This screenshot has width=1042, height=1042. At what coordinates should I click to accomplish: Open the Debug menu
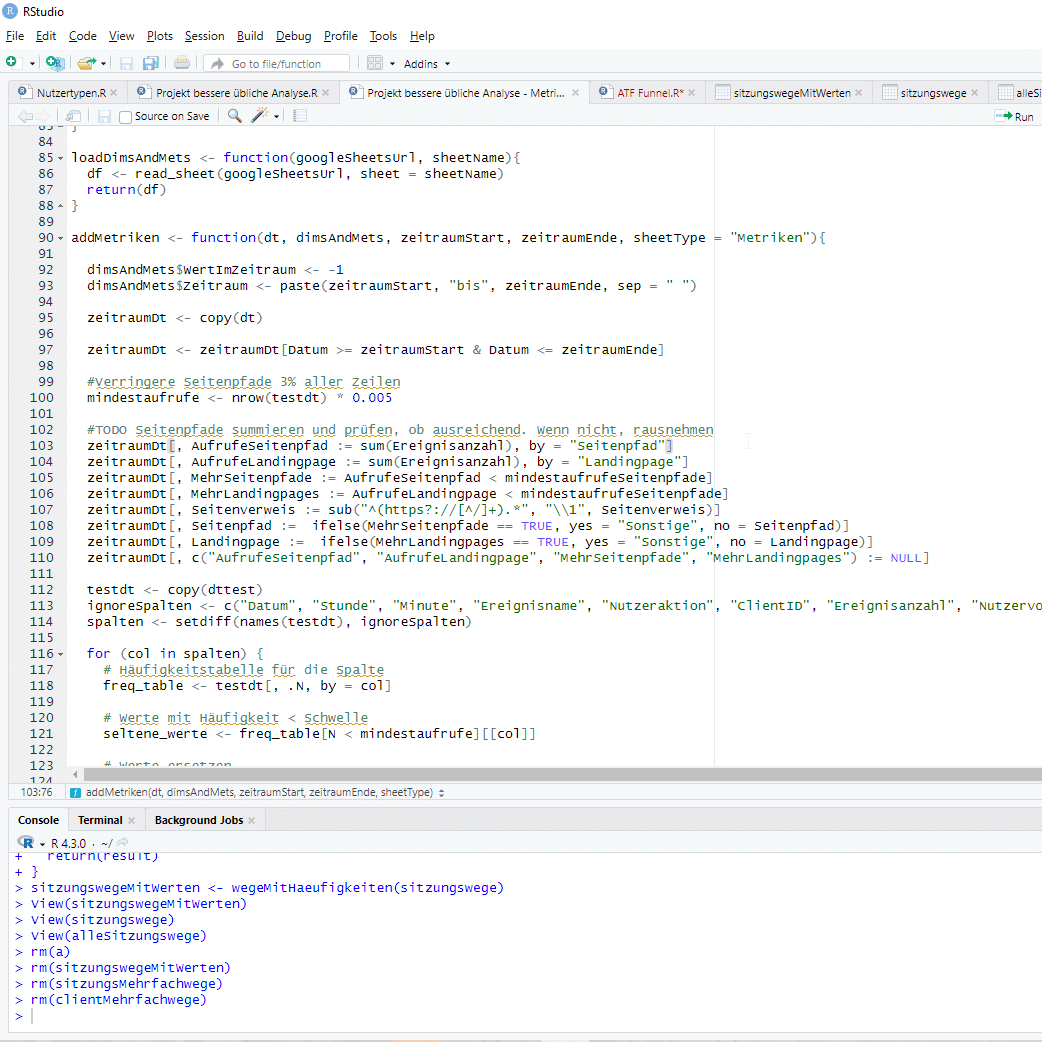[294, 36]
